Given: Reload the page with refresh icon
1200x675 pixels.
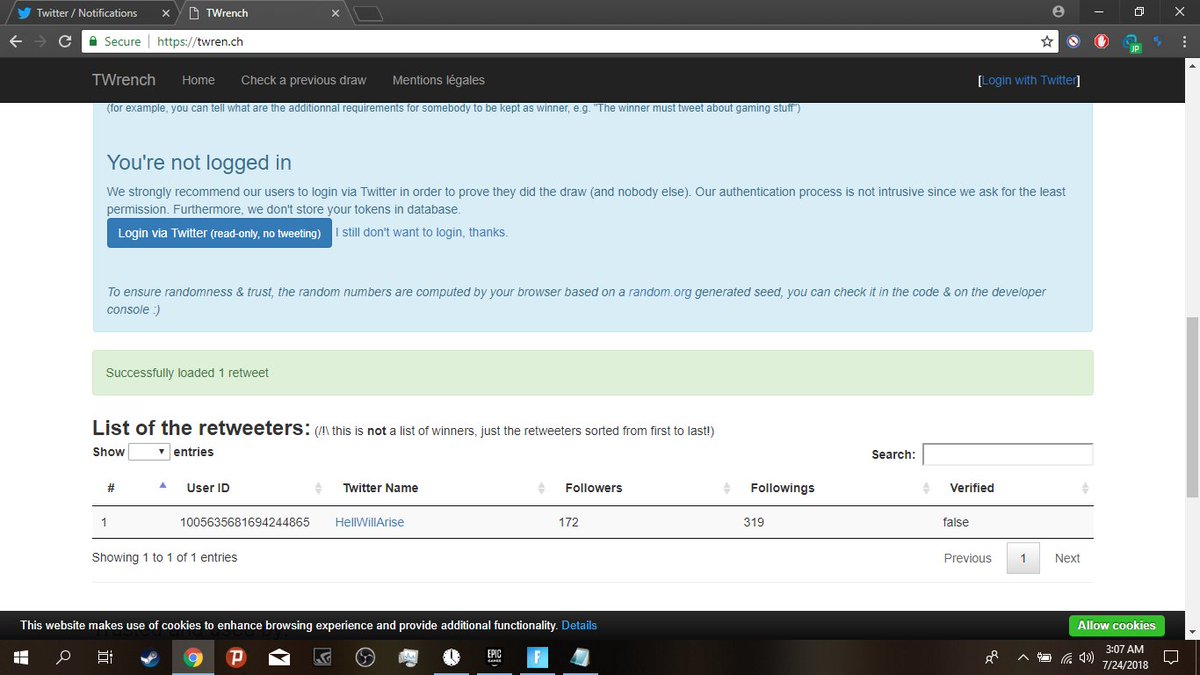Looking at the screenshot, I should click(65, 42).
